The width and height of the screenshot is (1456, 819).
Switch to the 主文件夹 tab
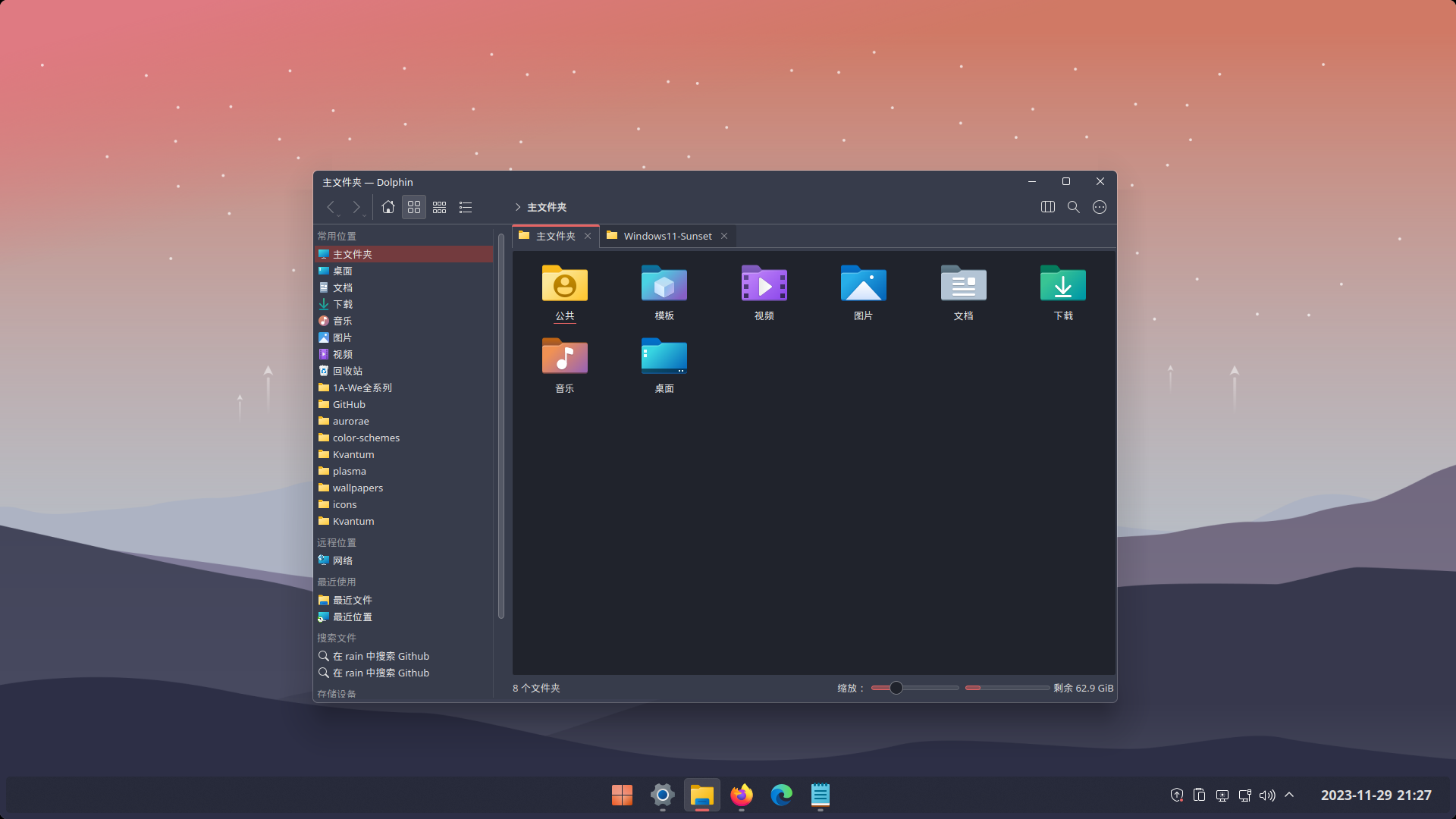point(556,236)
